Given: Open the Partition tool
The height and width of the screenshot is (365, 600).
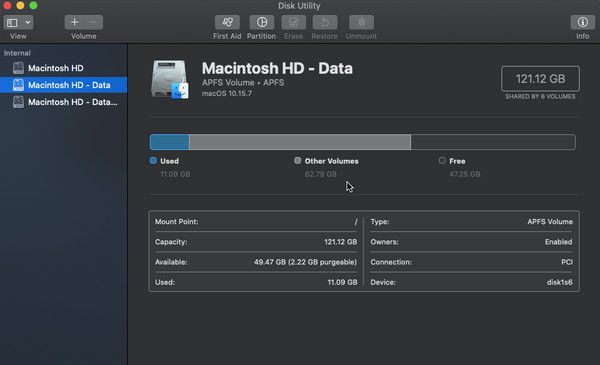Looking at the screenshot, I should click(x=262, y=23).
